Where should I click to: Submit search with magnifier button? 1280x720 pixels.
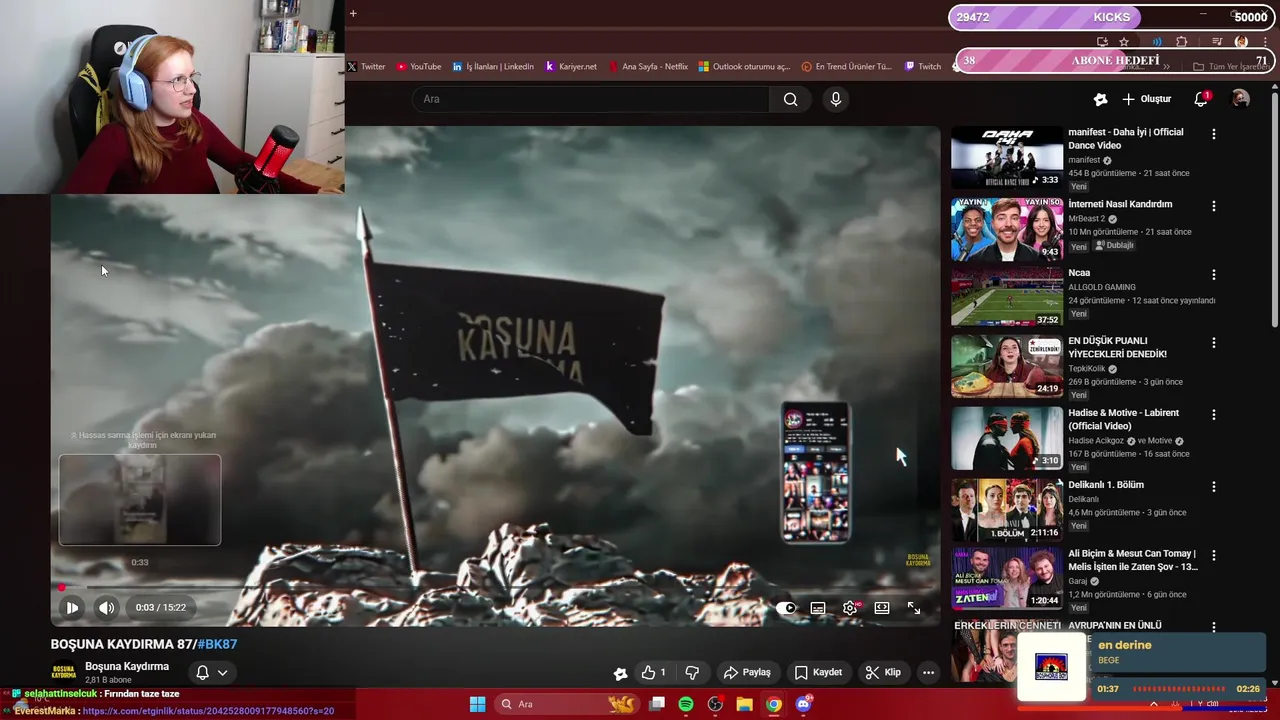click(790, 99)
